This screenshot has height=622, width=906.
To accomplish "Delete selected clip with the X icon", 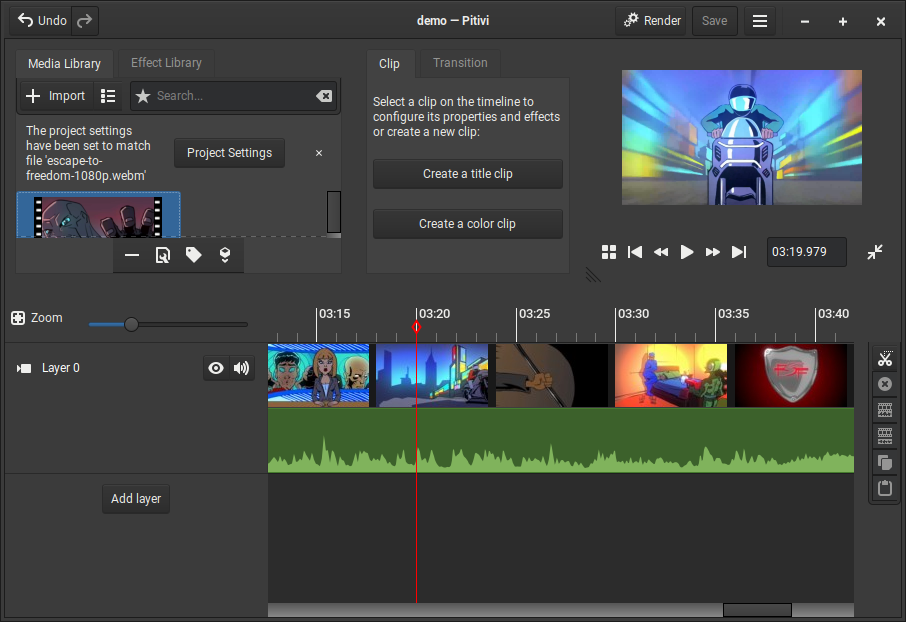I will click(885, 384).
